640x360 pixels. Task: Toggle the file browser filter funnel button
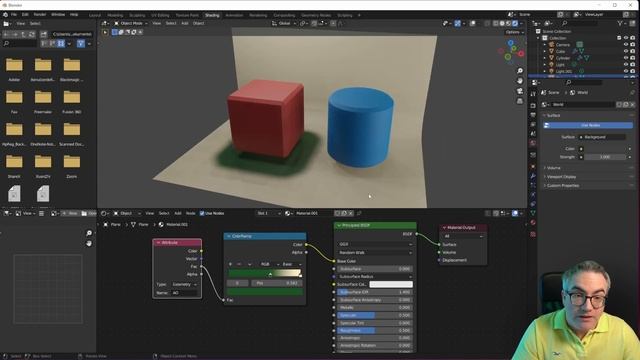[81, 43]
